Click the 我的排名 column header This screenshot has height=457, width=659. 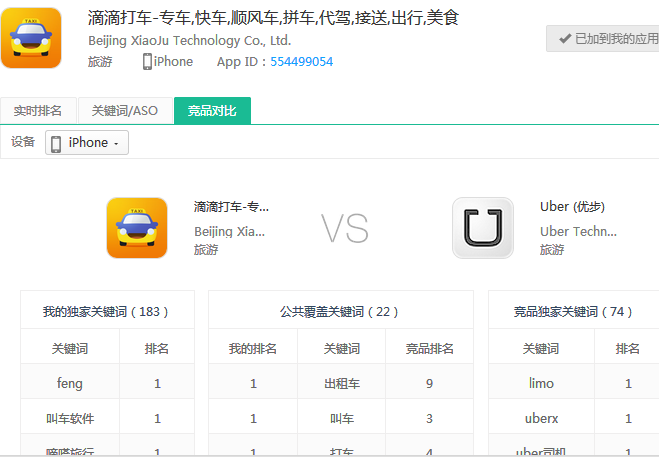pos(252,349)
